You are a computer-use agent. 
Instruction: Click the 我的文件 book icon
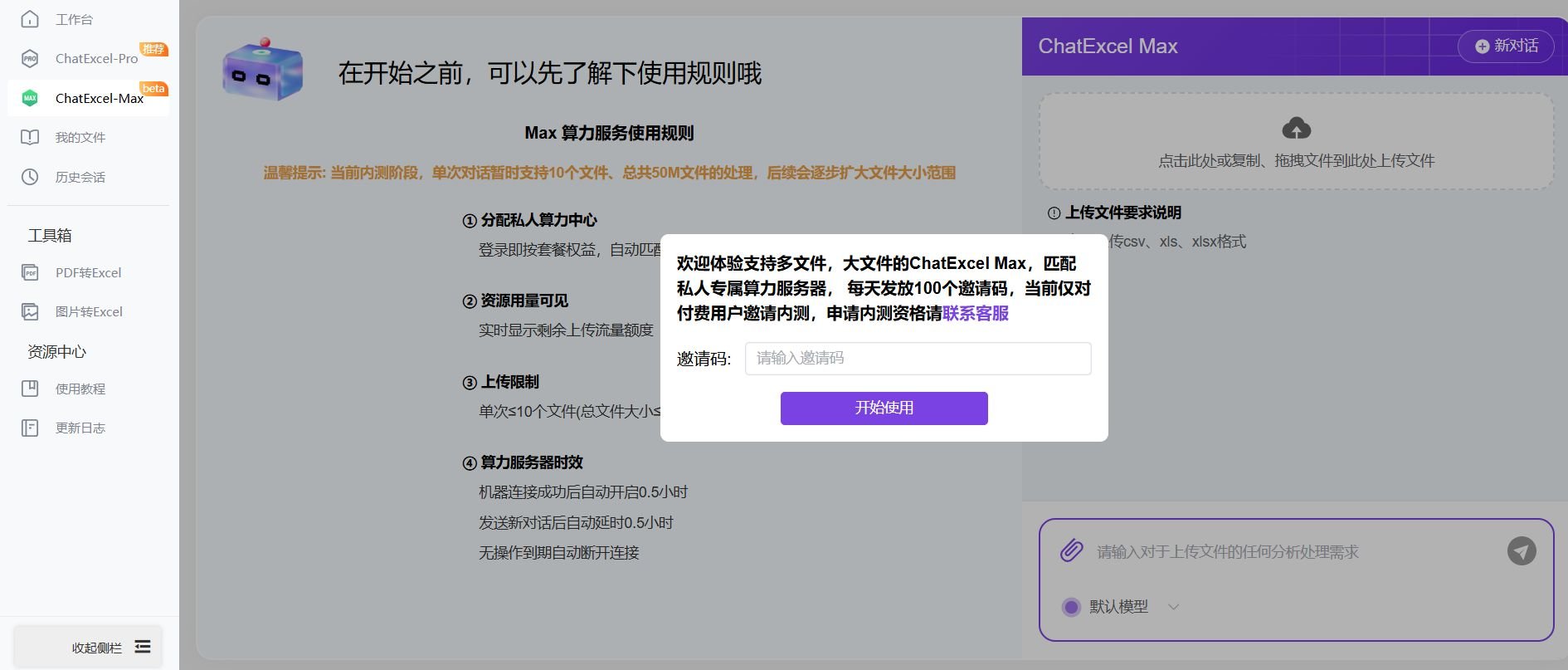30,138
